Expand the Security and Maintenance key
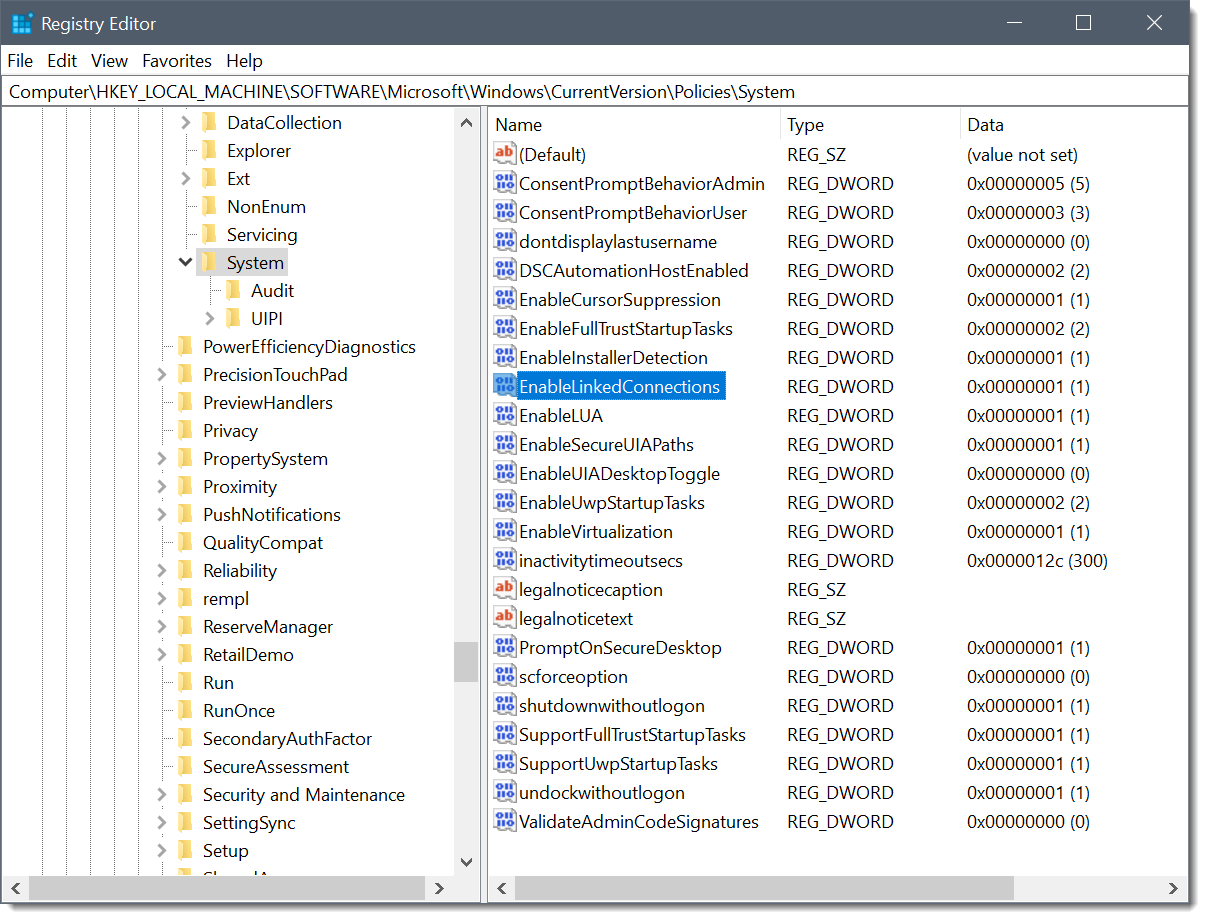This screenshot has width=1205, height=919. click(162, 795)
